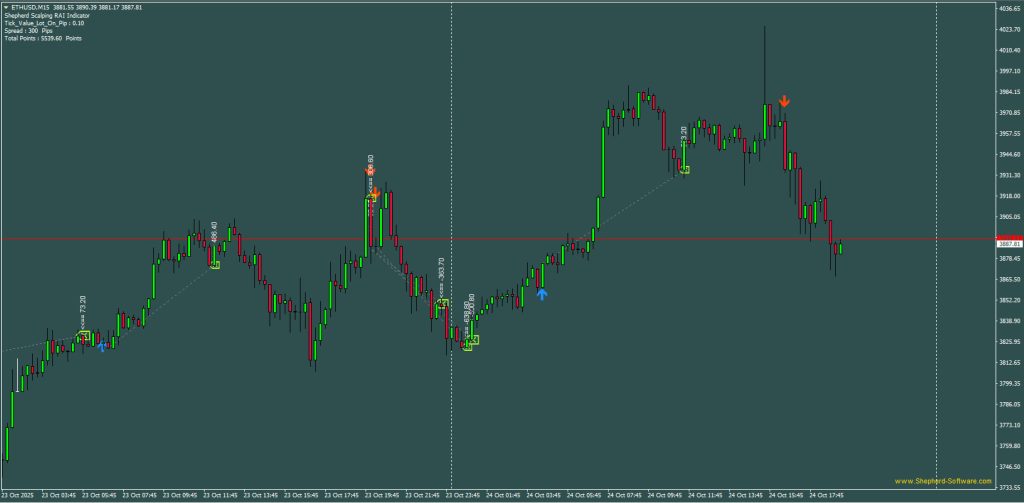
Task: Click the 3944.60 price on the scale
Action: click(1009, 155)
